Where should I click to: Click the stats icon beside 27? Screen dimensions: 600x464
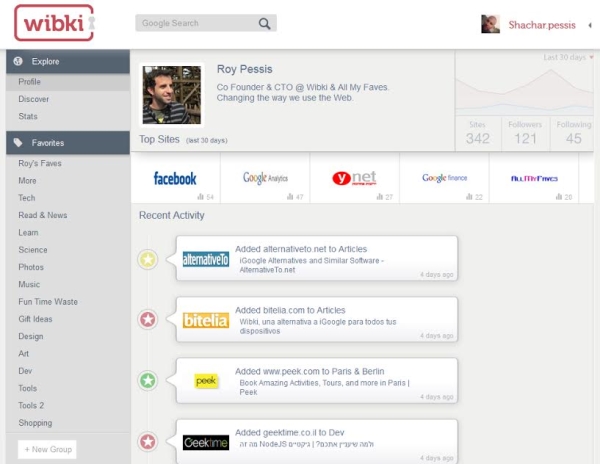tap(380, 197)
